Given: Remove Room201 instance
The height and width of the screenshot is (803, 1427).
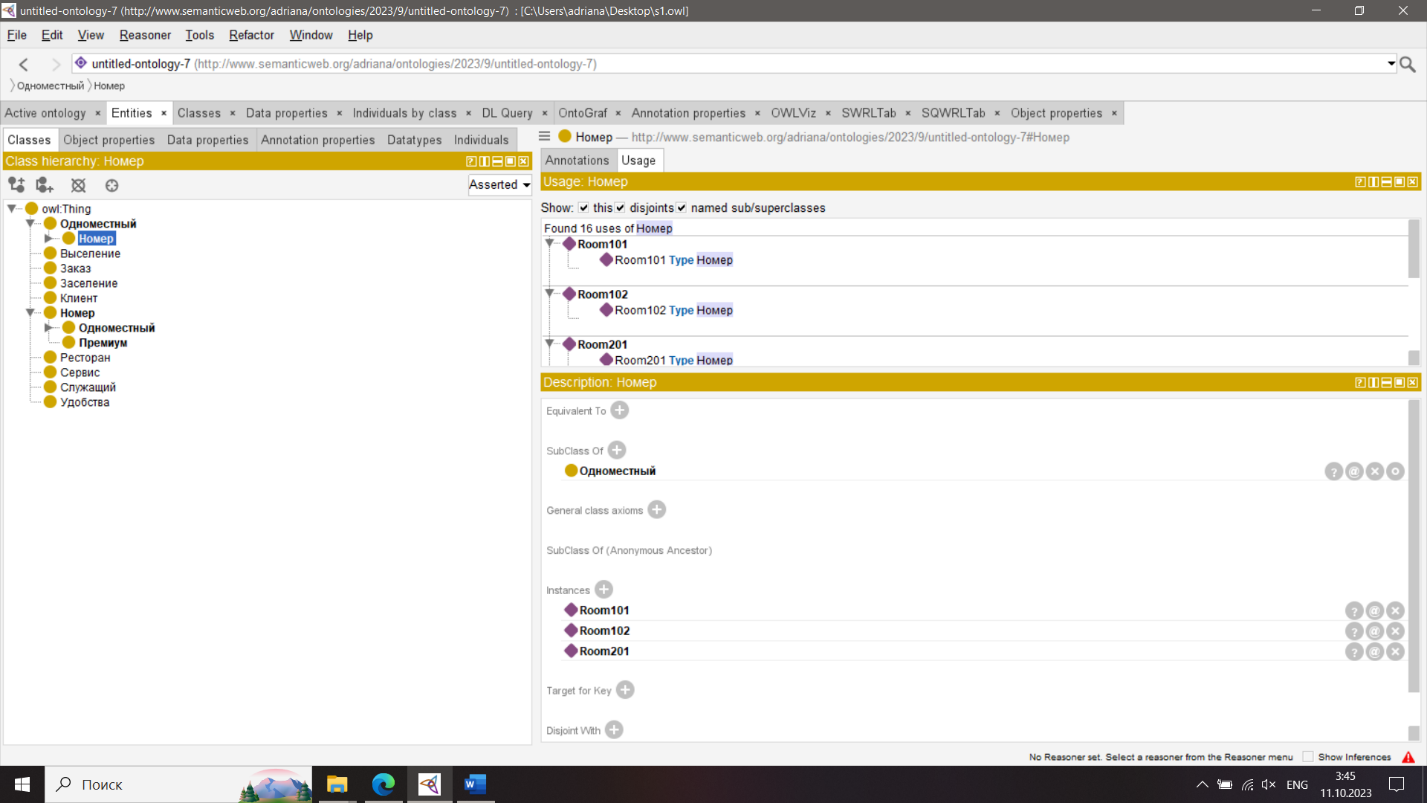Looking at the screenshot, I should (1396, 651).
